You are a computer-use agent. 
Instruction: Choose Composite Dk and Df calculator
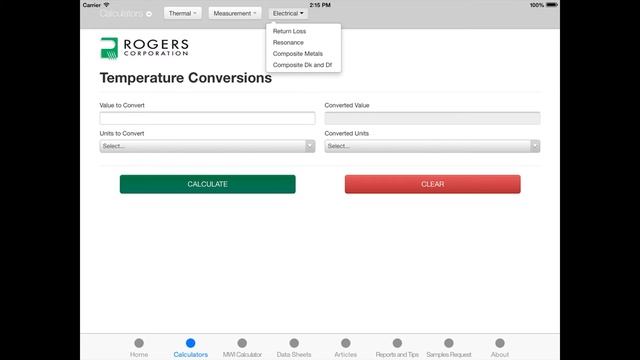[302, 65]
